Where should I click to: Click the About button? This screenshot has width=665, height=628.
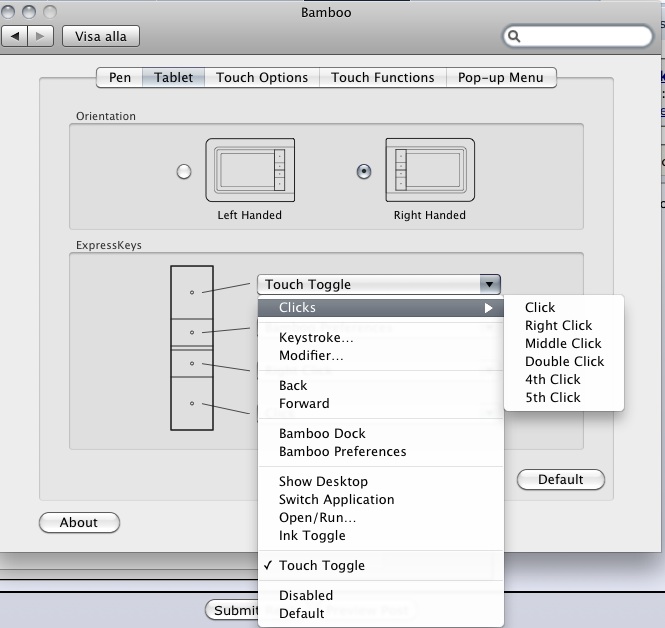point(79,522)
